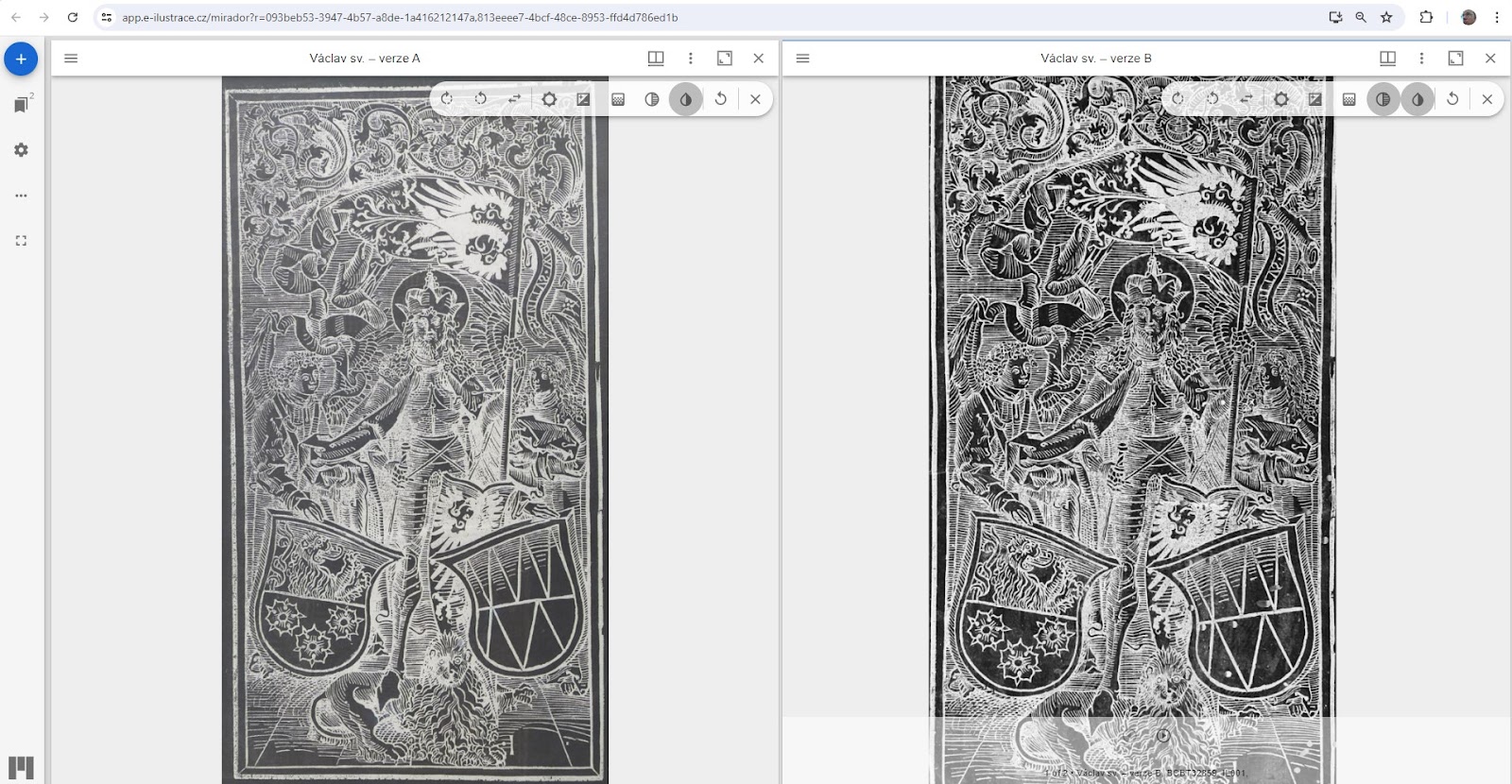This screenshot has width=1512, height=784.
Task: Open saturation control for verze B image
Action: [x=1349, y=98]
